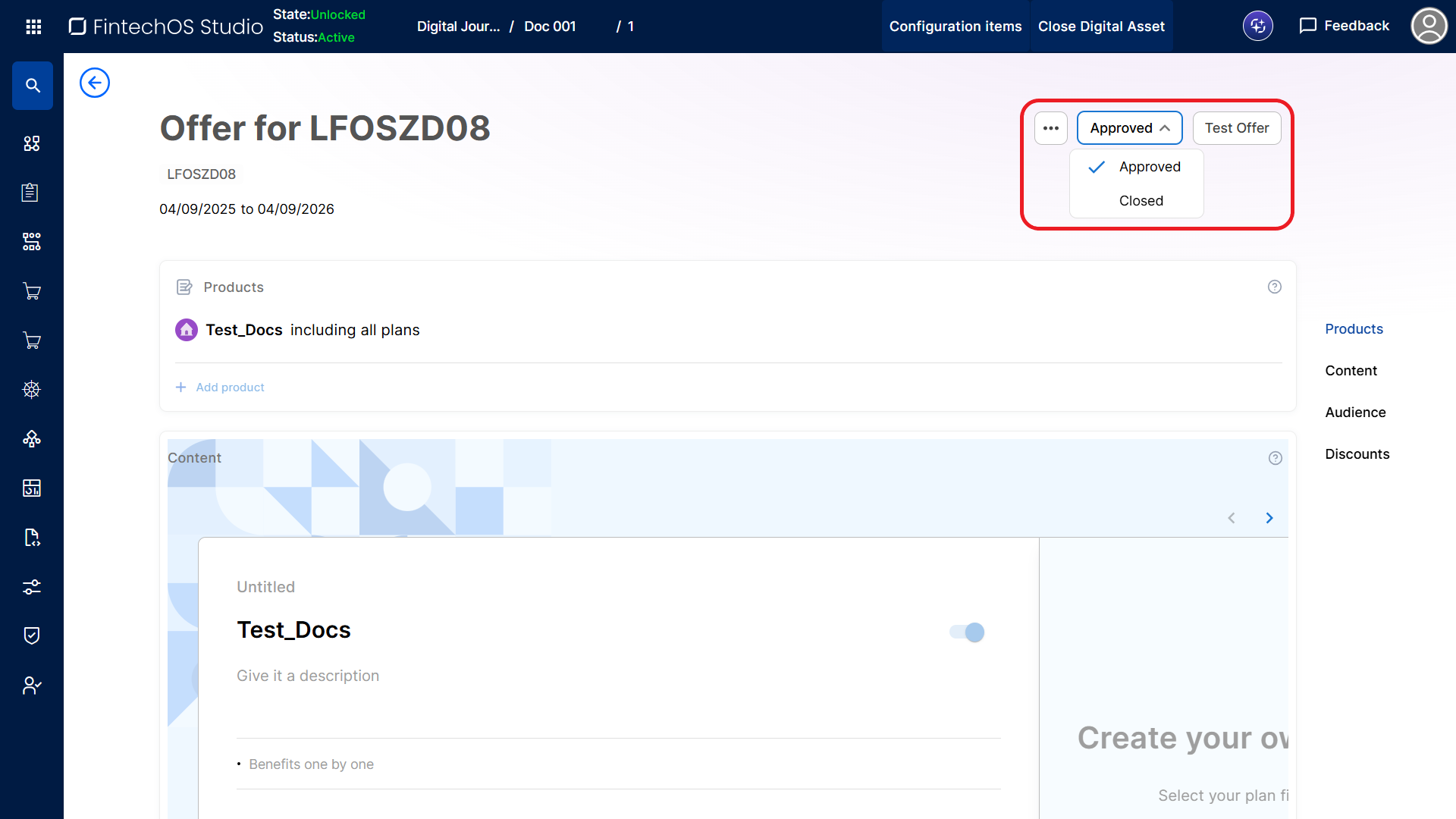Select the checked Approved option
The width and height of the screenshot is (1456, 819).
tap(1149, 167)
